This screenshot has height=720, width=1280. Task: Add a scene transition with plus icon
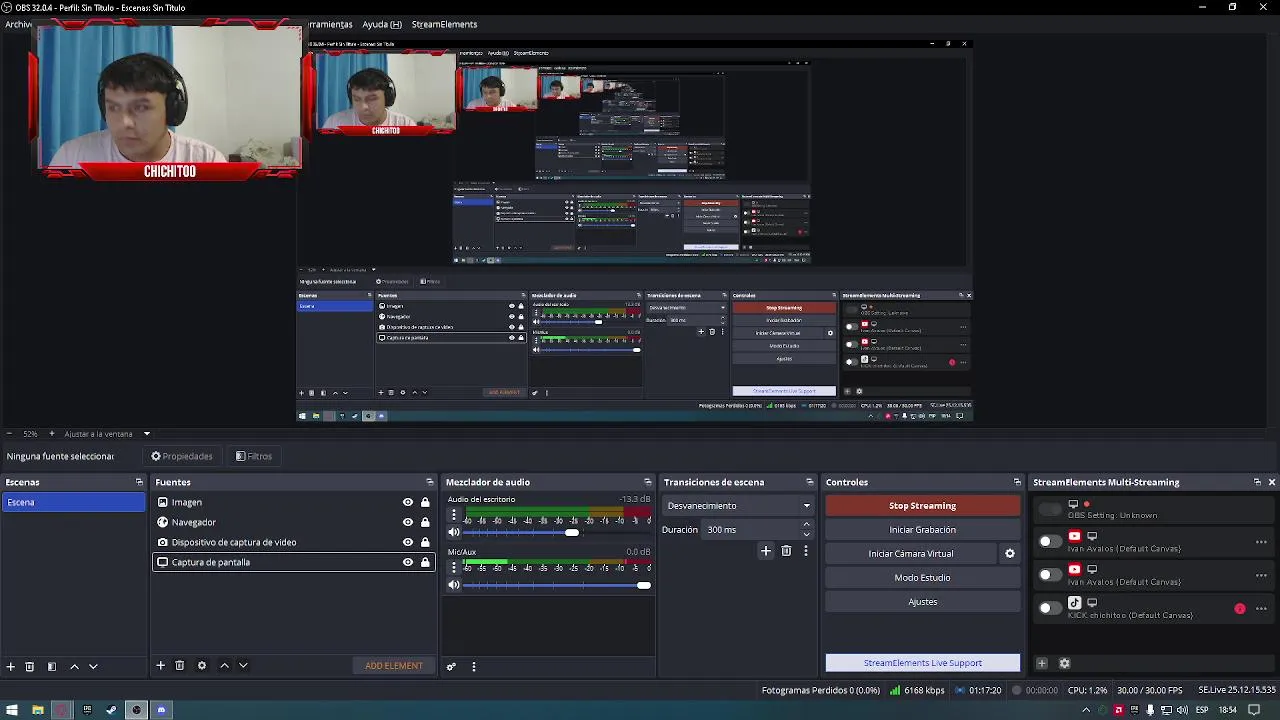(x=766, y=550)
